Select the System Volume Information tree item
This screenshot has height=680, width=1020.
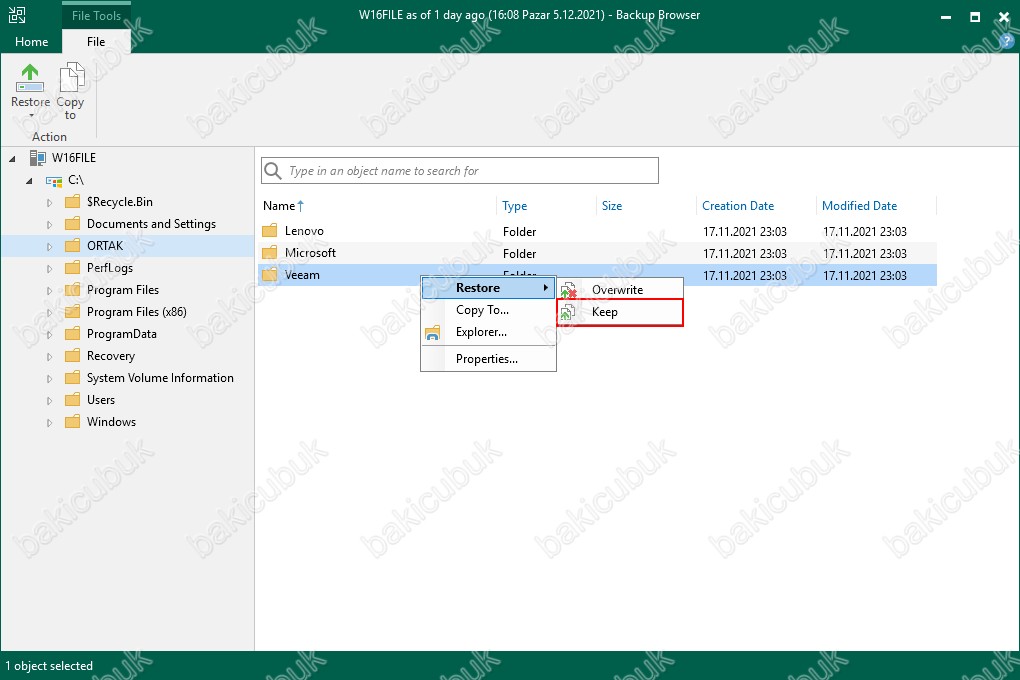tap(160, 378)
